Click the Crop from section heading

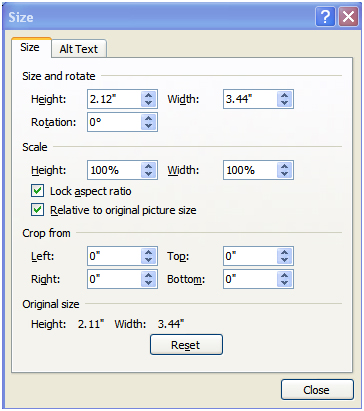(46, 233)
